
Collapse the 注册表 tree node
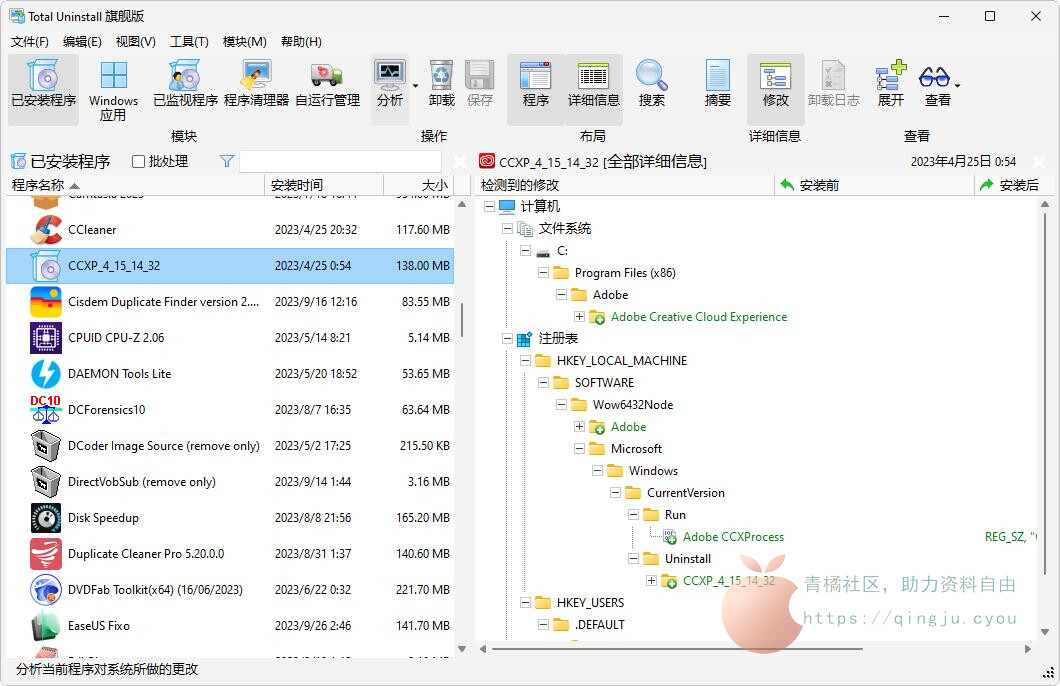(x=507, y=339)
